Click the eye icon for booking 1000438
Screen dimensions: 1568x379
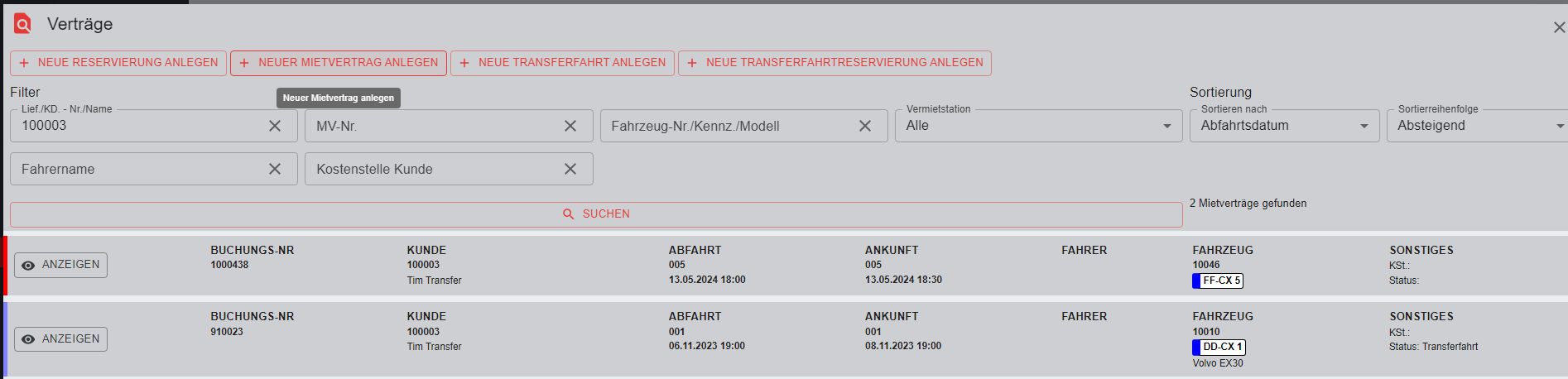tap(28, 266)
